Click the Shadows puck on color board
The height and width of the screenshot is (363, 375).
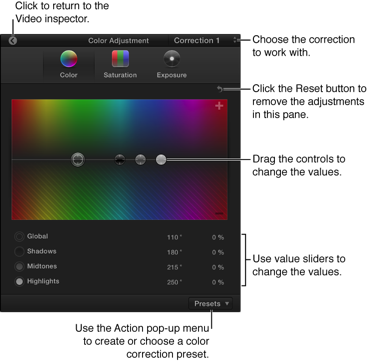[x=120, y=160]
